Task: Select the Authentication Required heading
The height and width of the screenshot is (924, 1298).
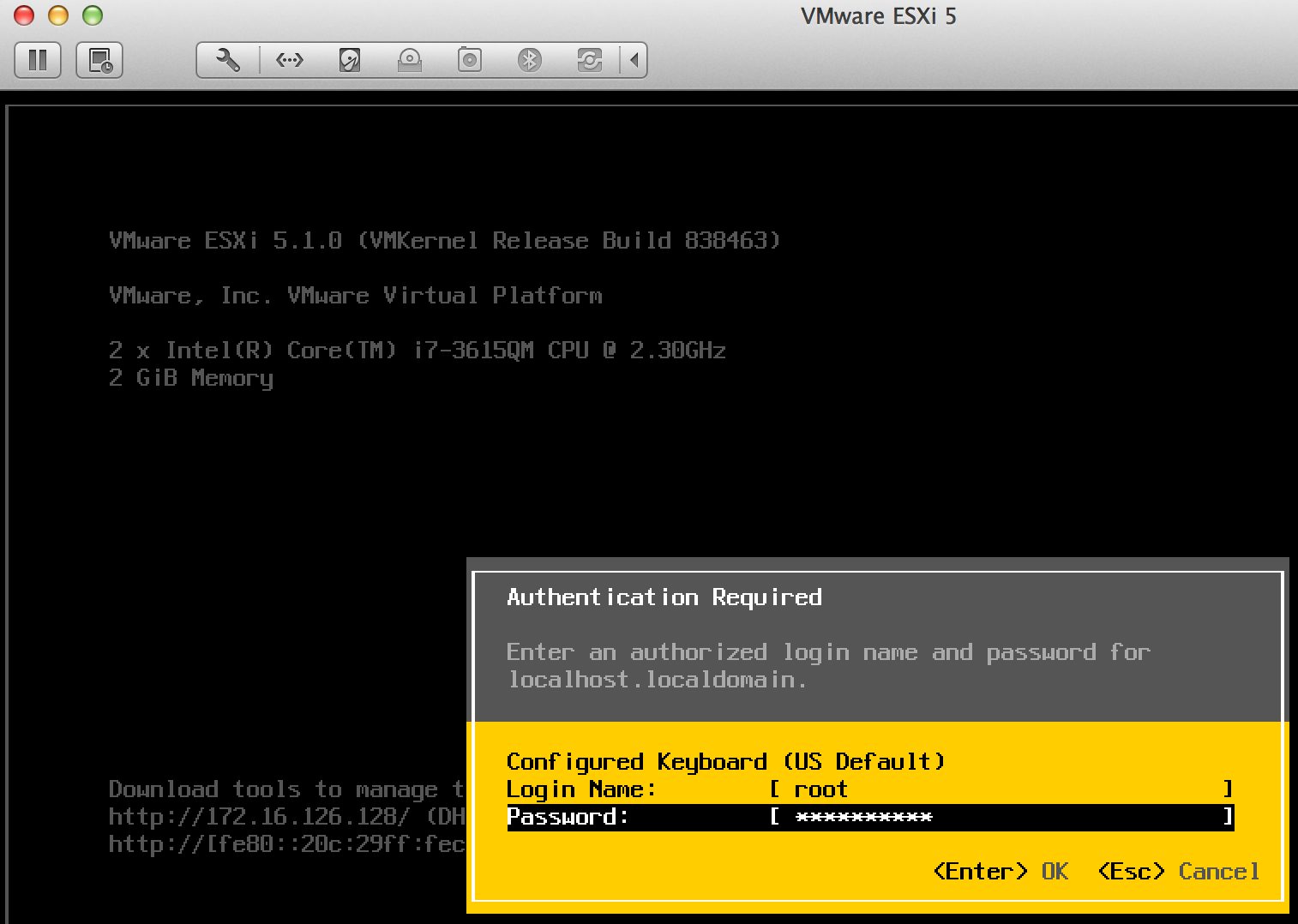Action: coord(664,597)
